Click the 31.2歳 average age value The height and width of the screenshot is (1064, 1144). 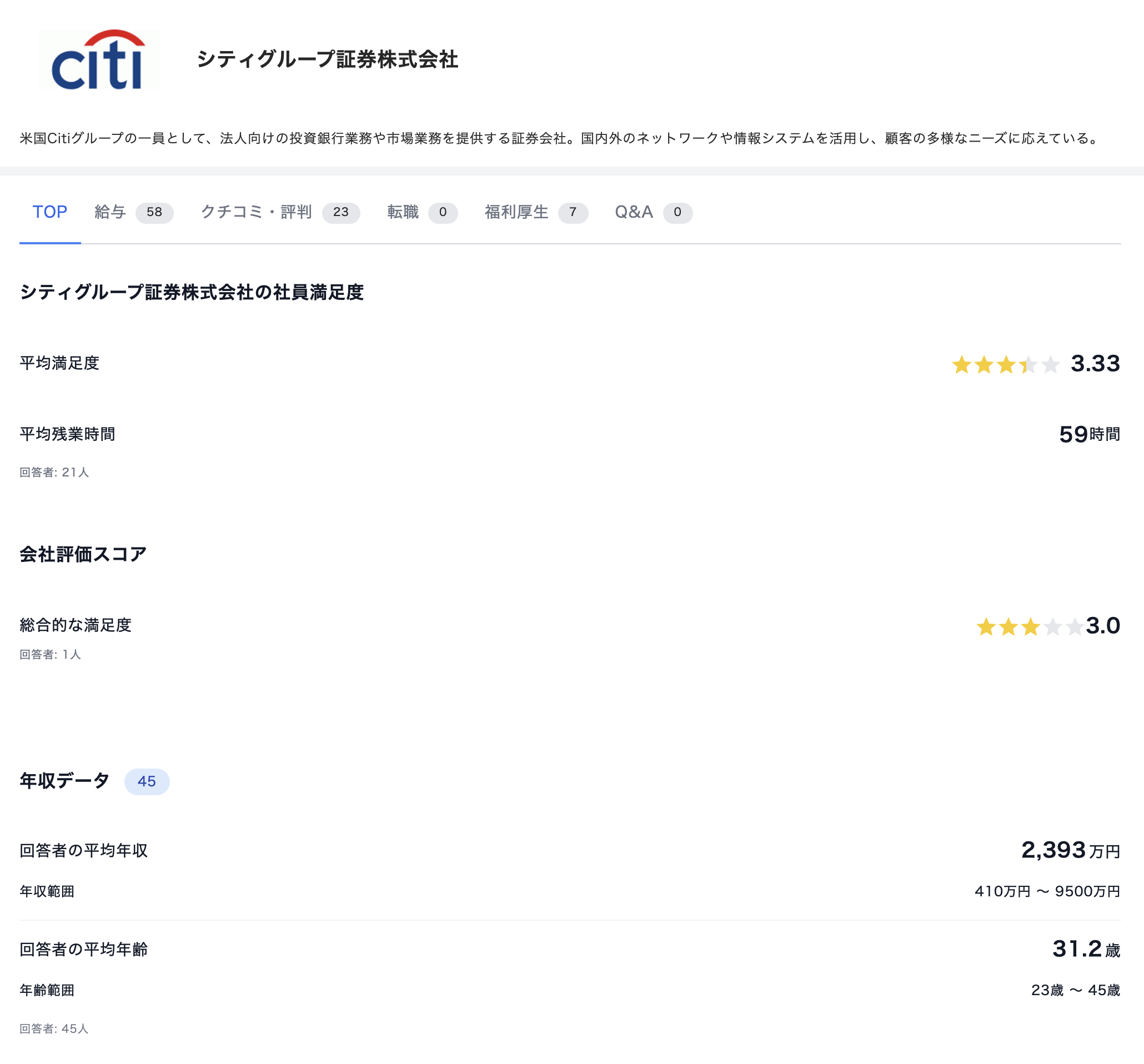pyautogui.click(x=1086, y=950)
